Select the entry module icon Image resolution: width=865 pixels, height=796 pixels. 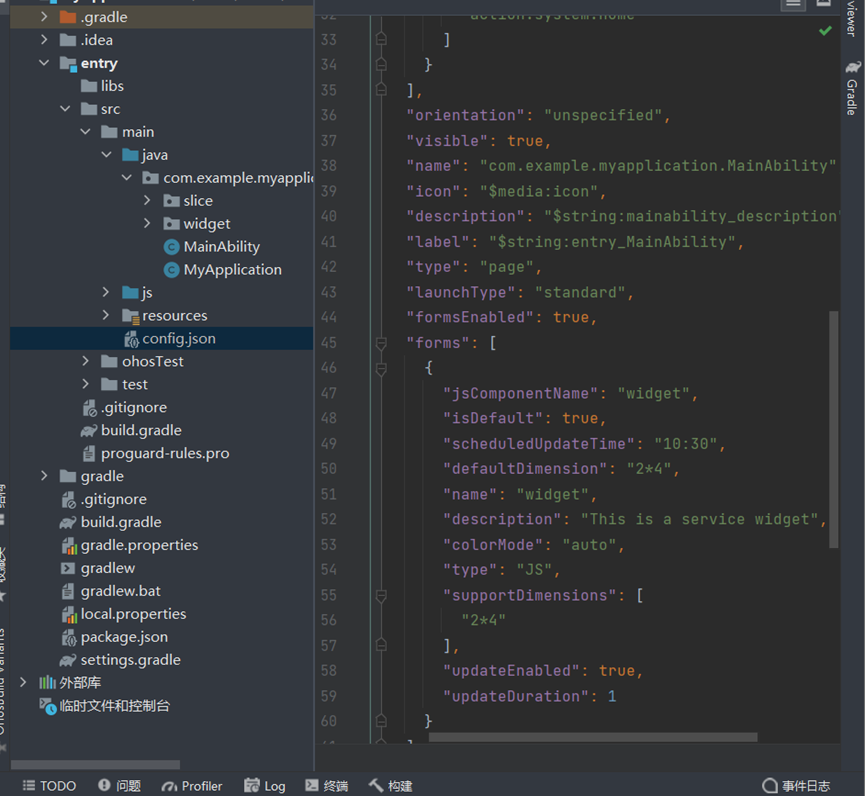[x=68, y=63]
